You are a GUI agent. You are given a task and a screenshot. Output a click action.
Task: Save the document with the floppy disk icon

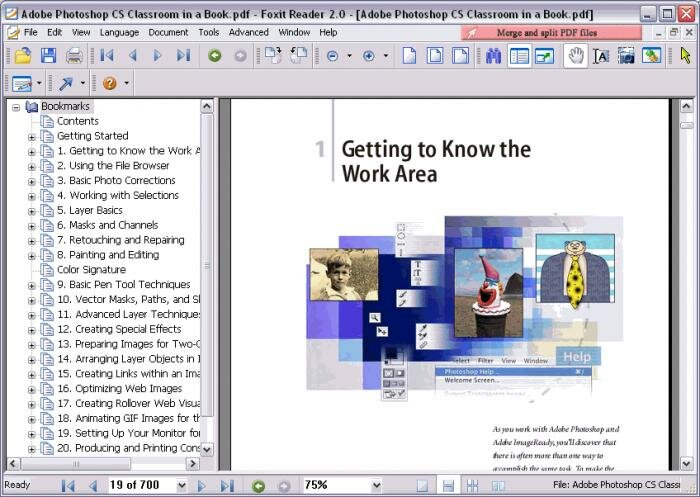click(x=48, y=56)
